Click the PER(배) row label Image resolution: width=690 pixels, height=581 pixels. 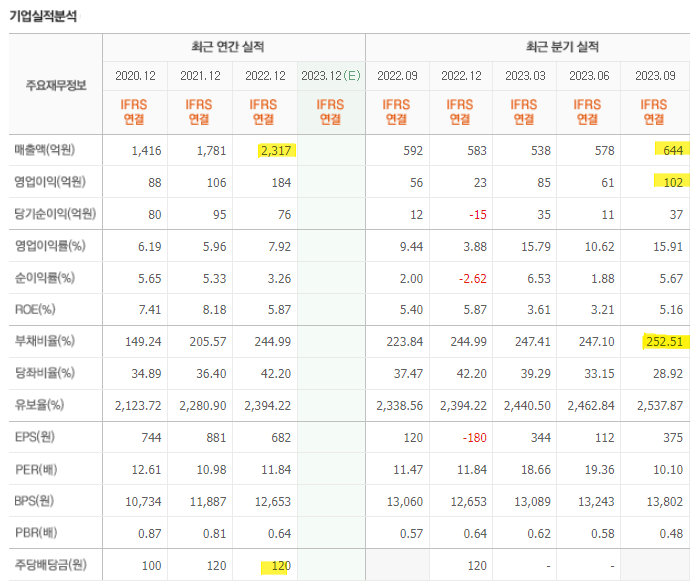click(36, 470)
